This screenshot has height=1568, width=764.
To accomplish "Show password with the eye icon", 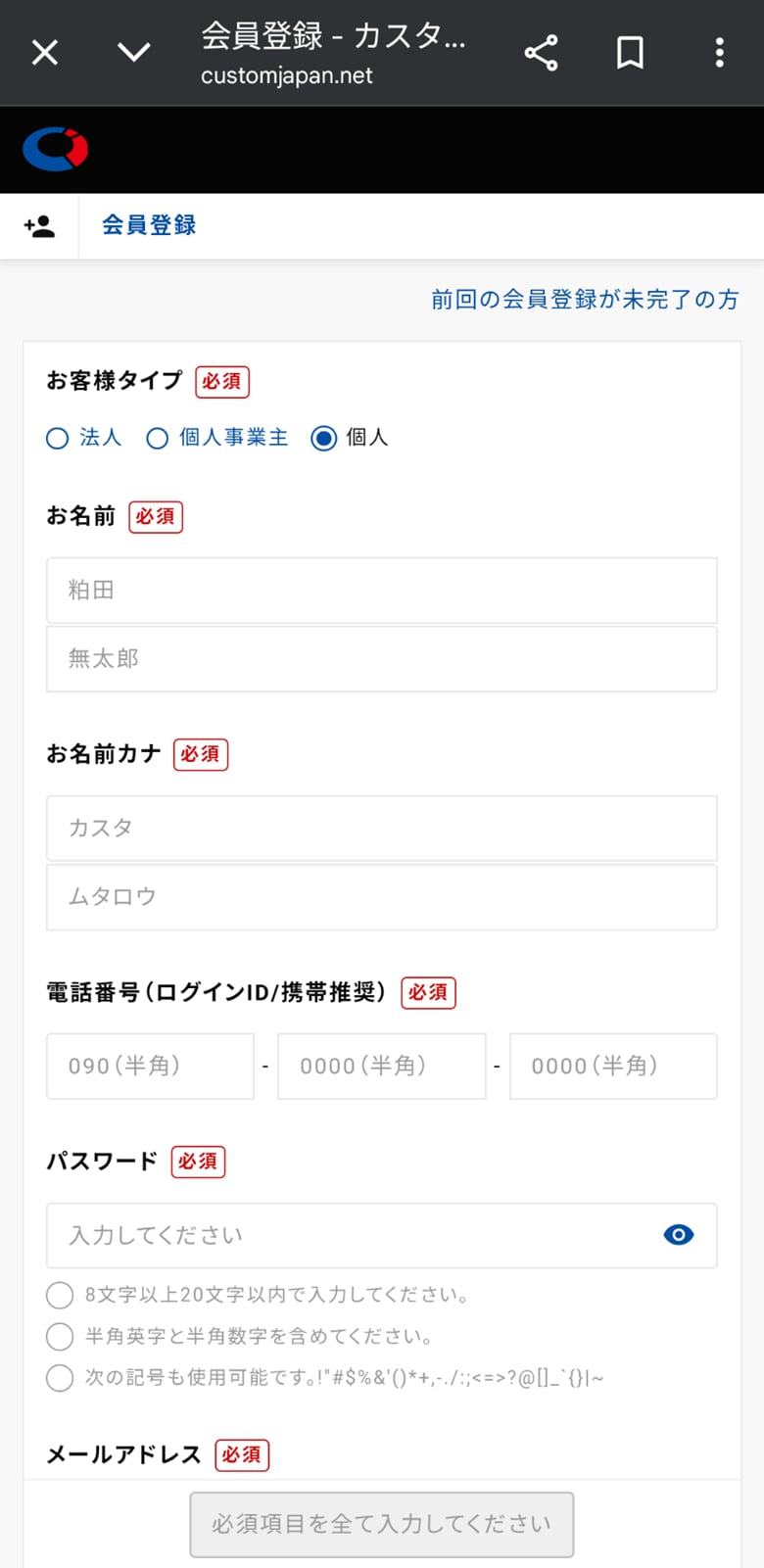I will coord(678,1235).
